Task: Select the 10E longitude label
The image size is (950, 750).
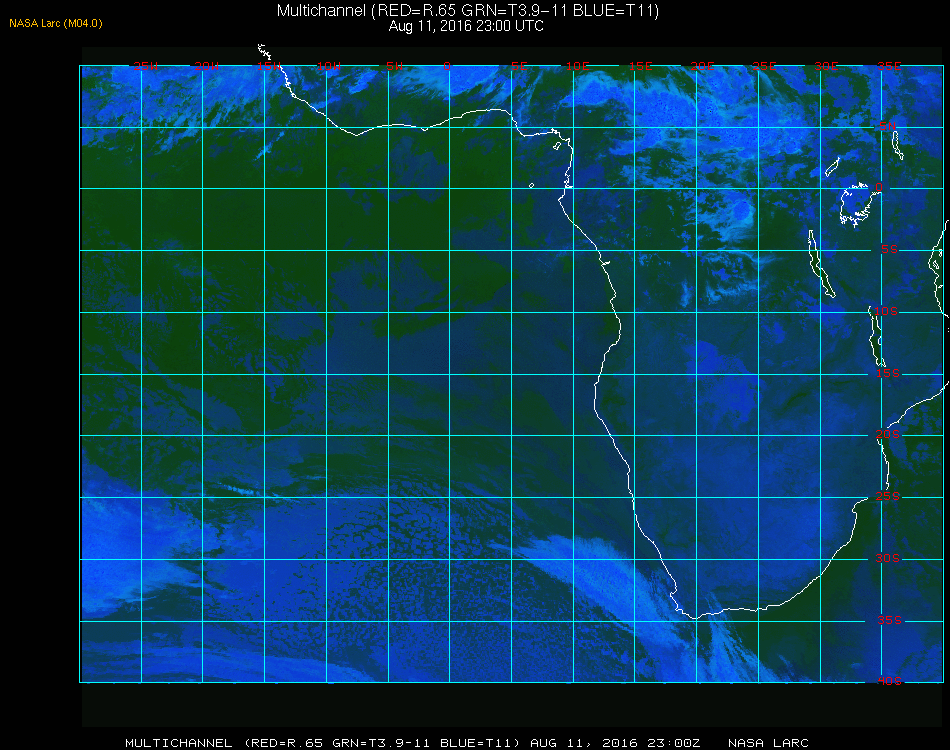Action: tap(578, 66)
